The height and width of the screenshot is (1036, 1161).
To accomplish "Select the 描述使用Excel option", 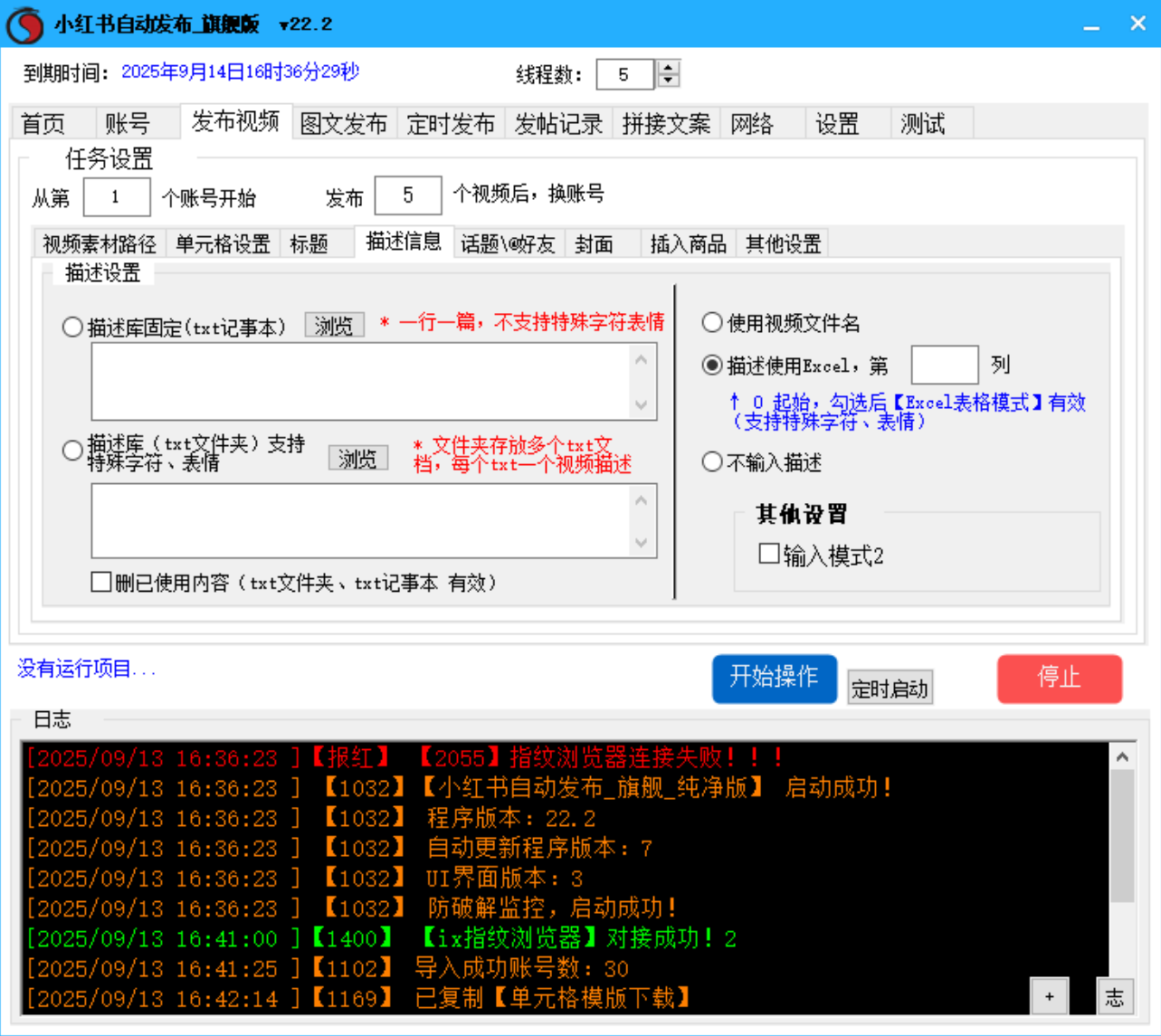I will [x=712, y=366].
